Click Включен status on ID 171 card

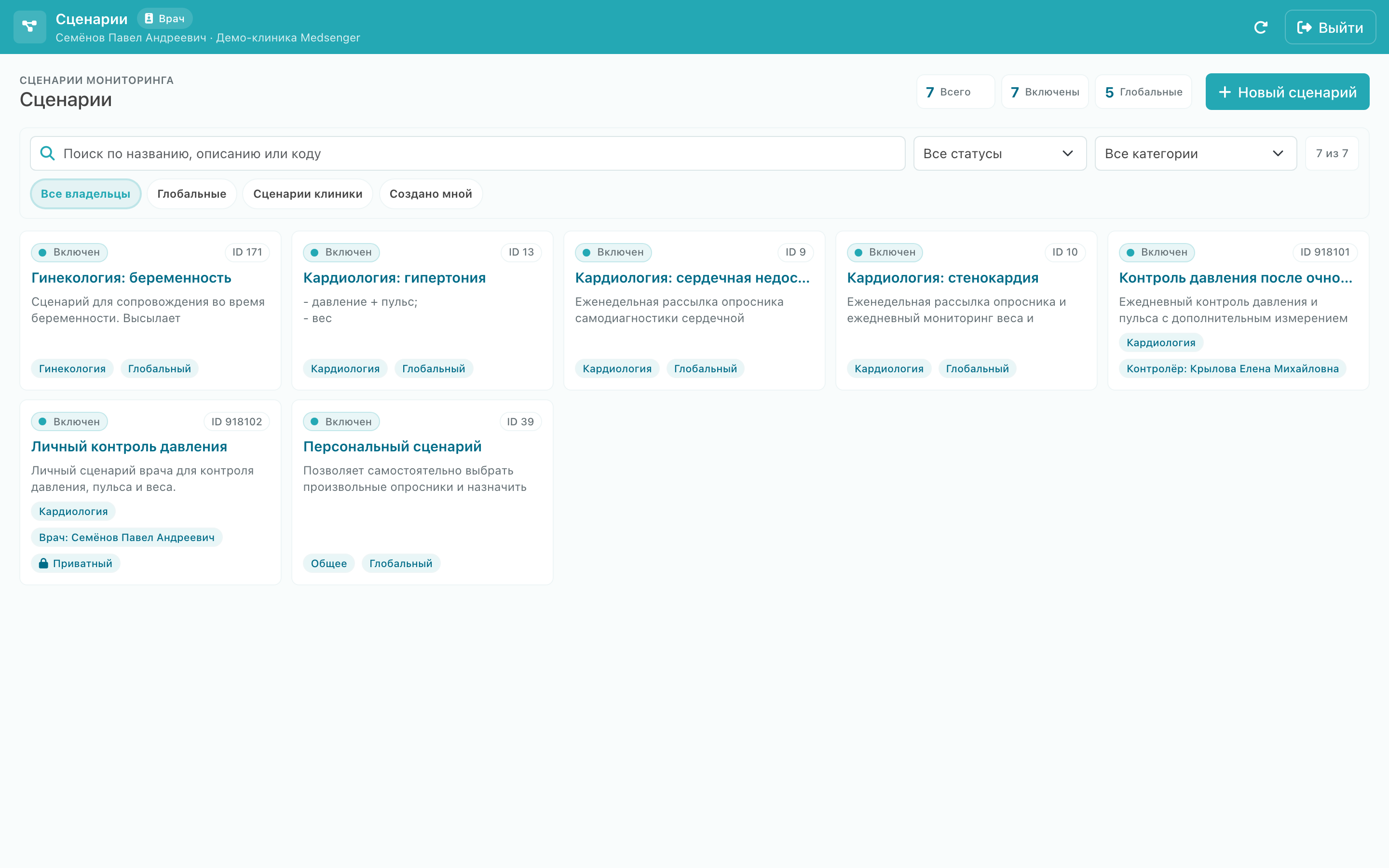[69, 252]
